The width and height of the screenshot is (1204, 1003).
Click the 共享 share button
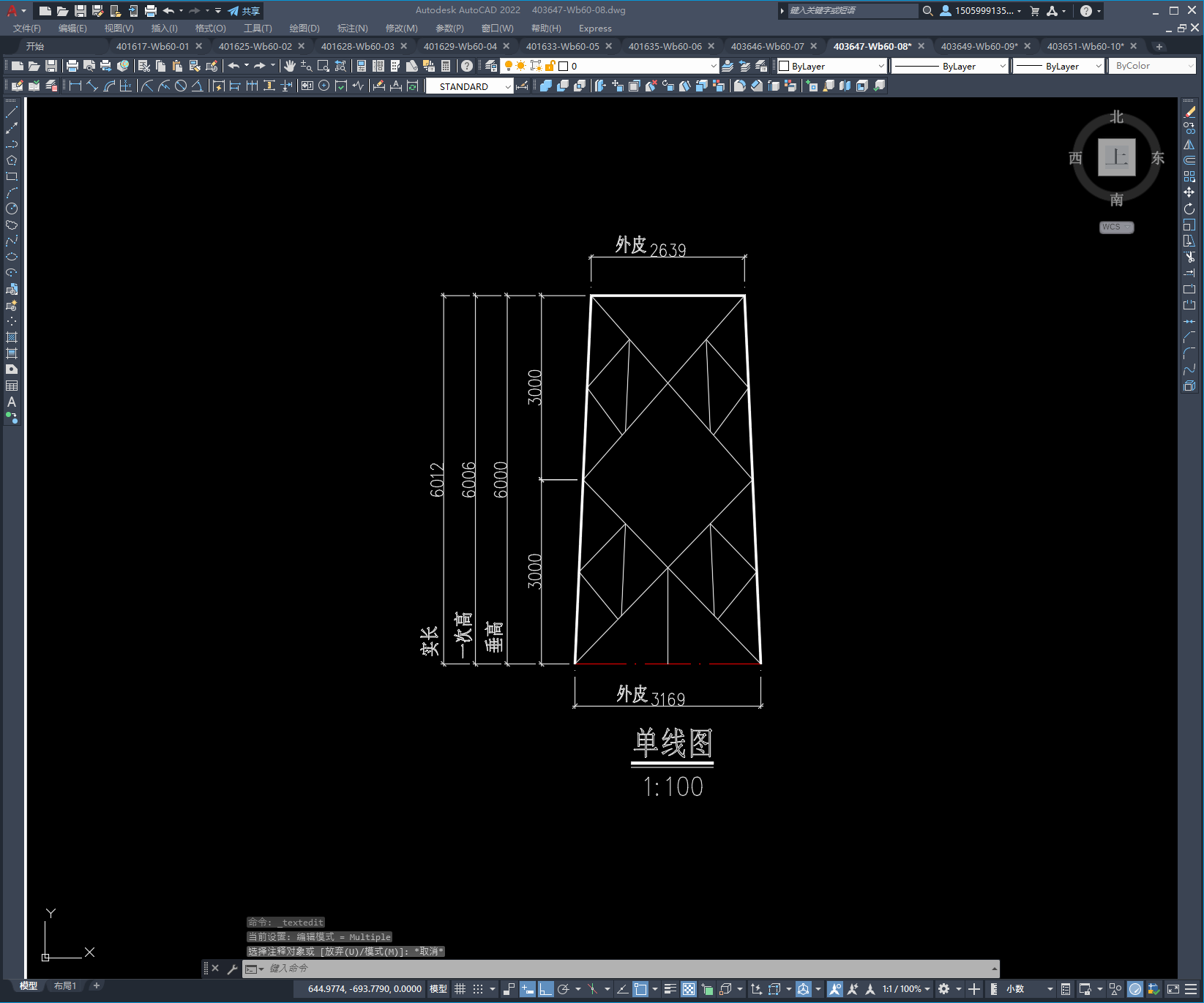pos(244,11)
